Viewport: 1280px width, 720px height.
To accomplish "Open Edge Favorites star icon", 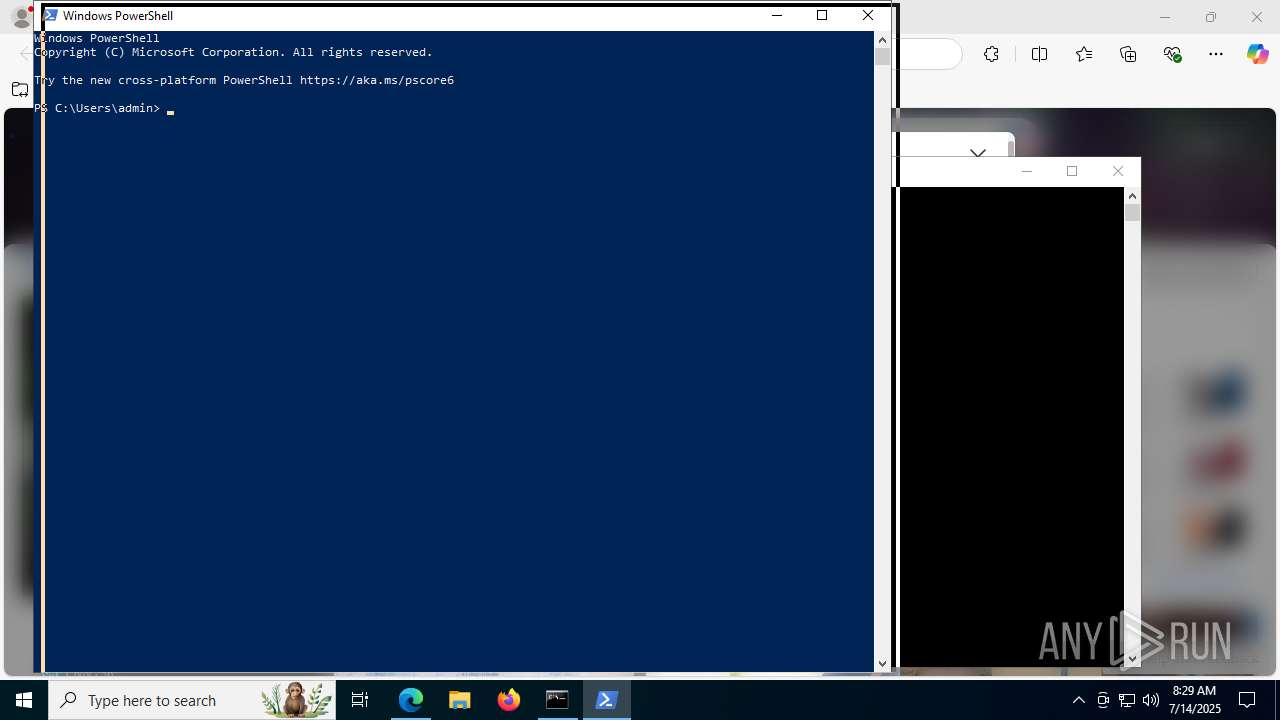I will (x=1084, y=54).
